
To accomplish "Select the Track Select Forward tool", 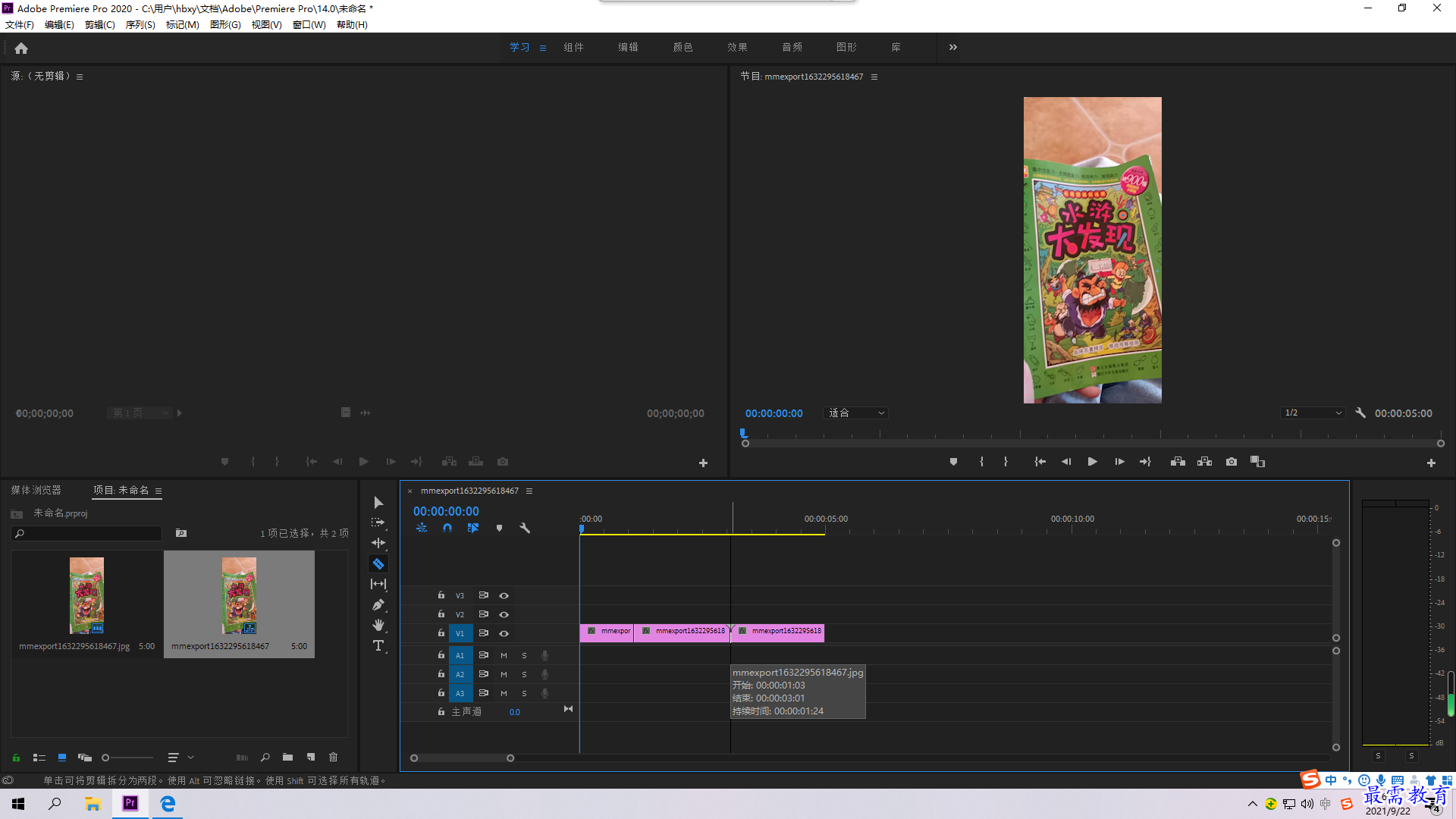I will click(x=378, y=523).
